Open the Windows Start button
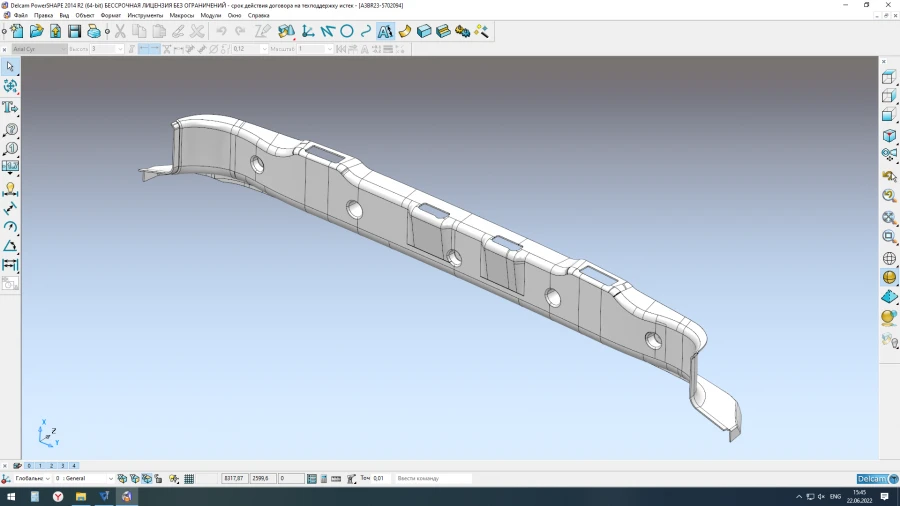The width and height of the screenshot is (900, 506). 12,496
